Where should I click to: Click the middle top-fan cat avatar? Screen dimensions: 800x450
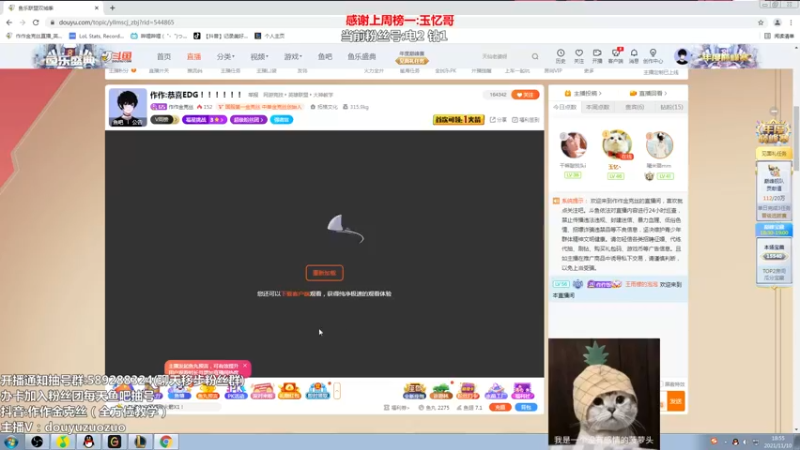pos(616,144)
